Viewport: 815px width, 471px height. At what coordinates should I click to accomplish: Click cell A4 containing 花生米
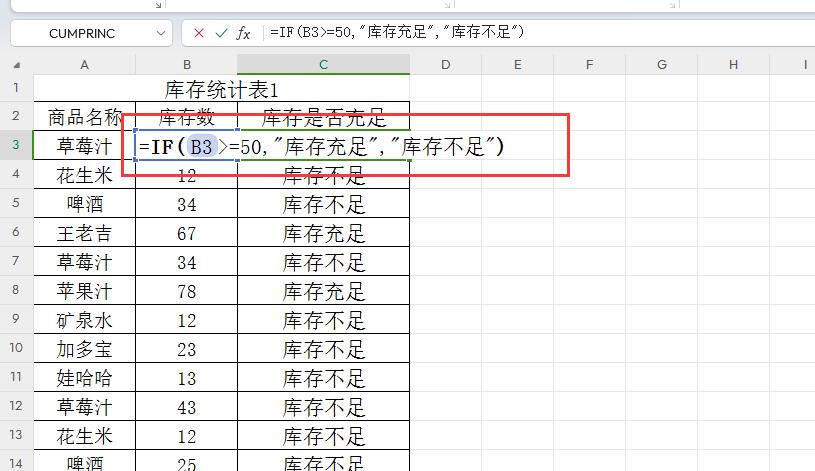click(x=85, y=175)
